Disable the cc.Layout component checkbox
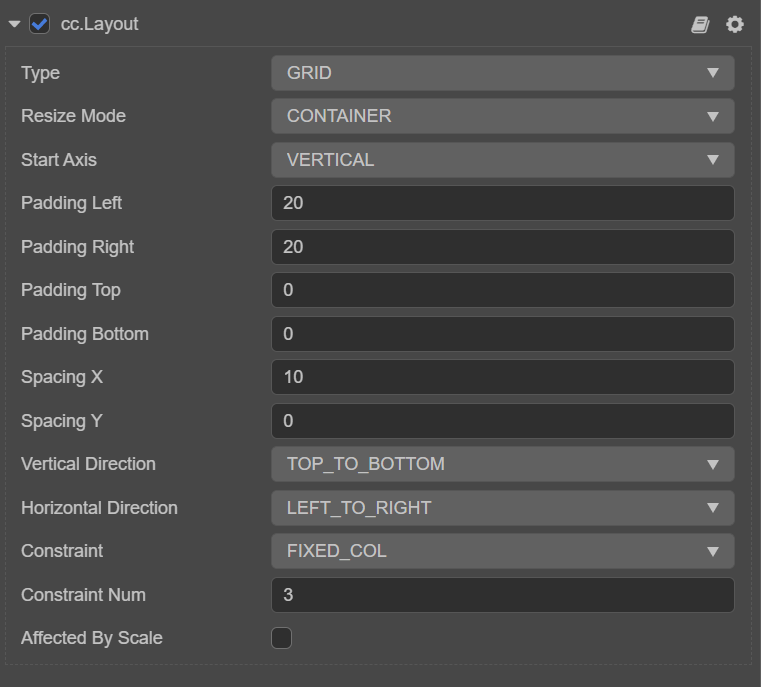The width and height of the screenshot is (761, 687). (40, 24)
